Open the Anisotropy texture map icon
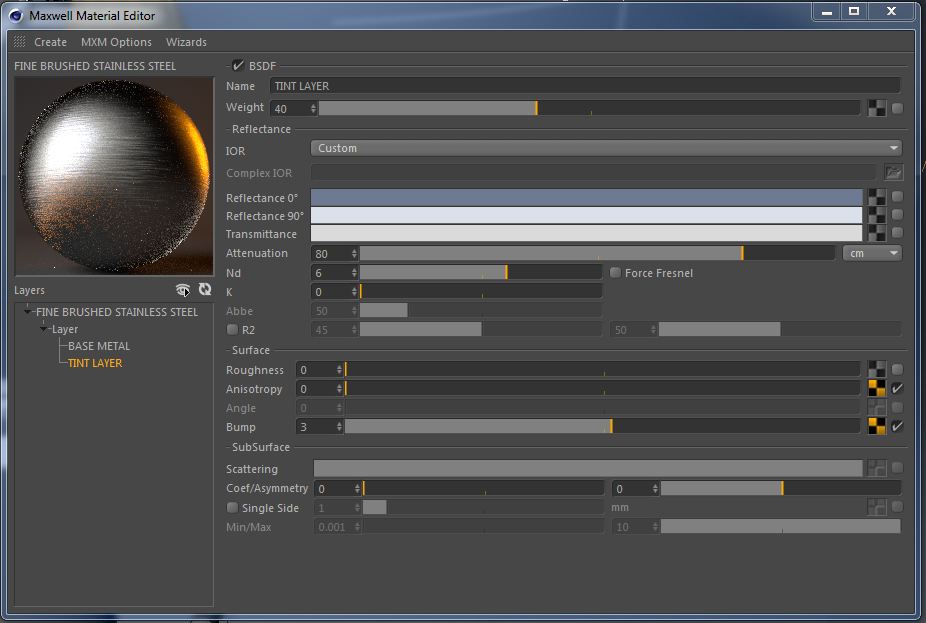This screenshot has height=623, width=926. [876, 389]
